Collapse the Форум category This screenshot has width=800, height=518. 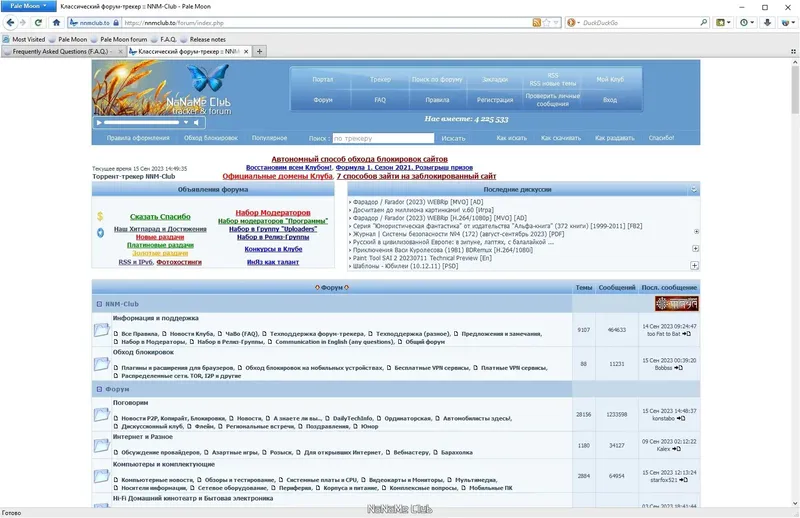click(99, 389)
